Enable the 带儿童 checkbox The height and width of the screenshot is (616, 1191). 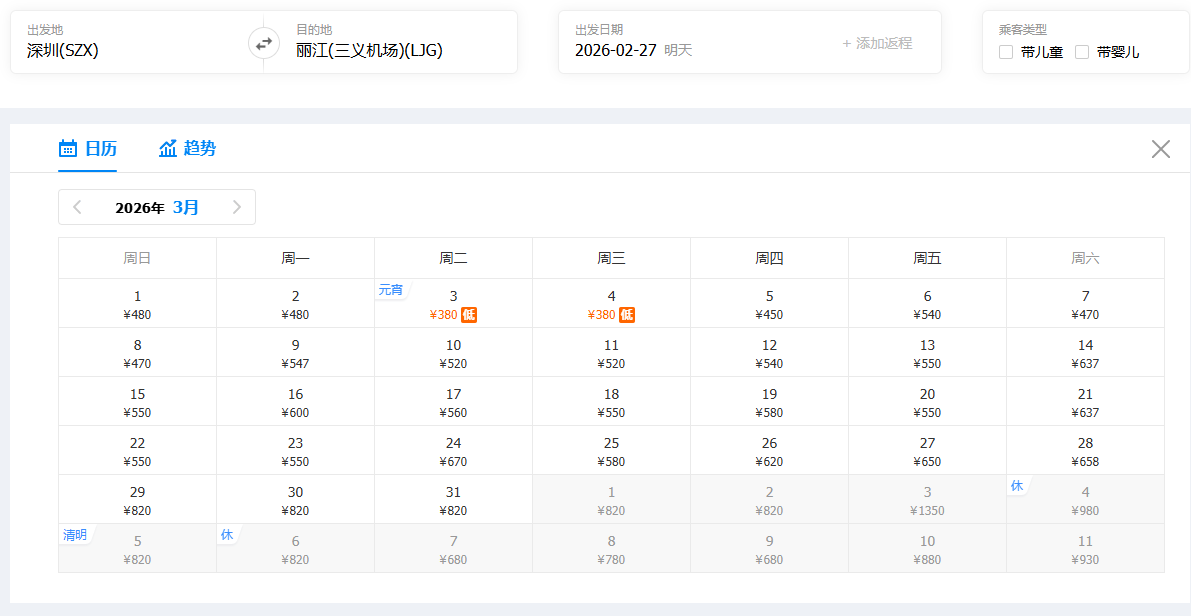click(x=1006, y=52)
